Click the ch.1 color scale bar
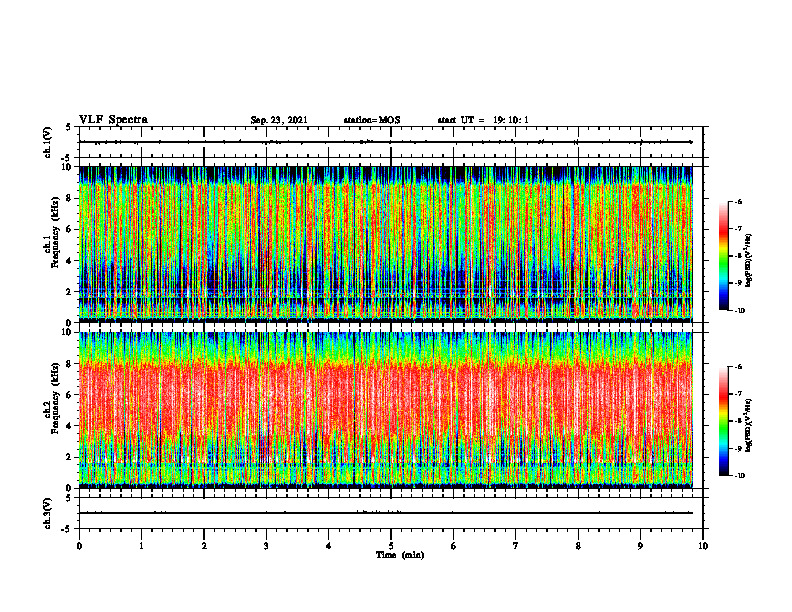 click(723, 256)
